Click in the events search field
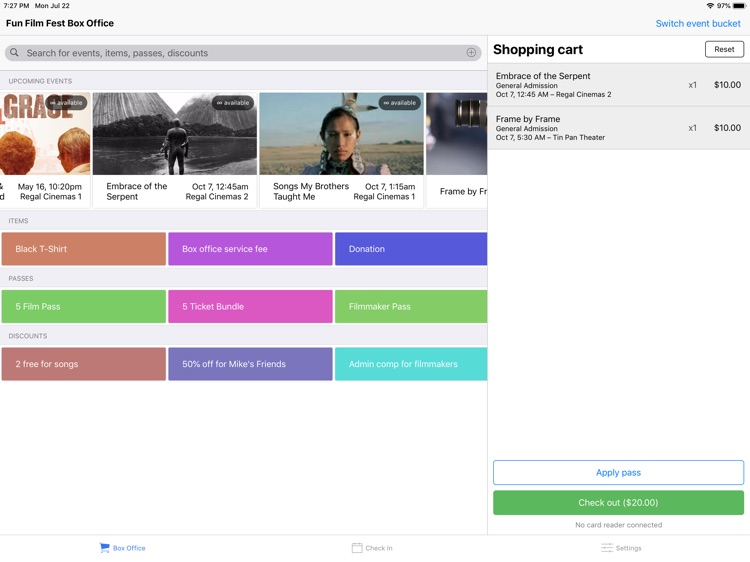Viewport: 750px width, 562px height. point(240,53)
